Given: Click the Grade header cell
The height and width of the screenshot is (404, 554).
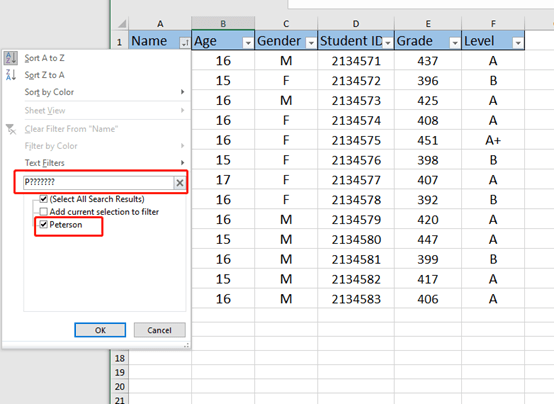Looking at the screenshot, I should (x=428, y=40).
